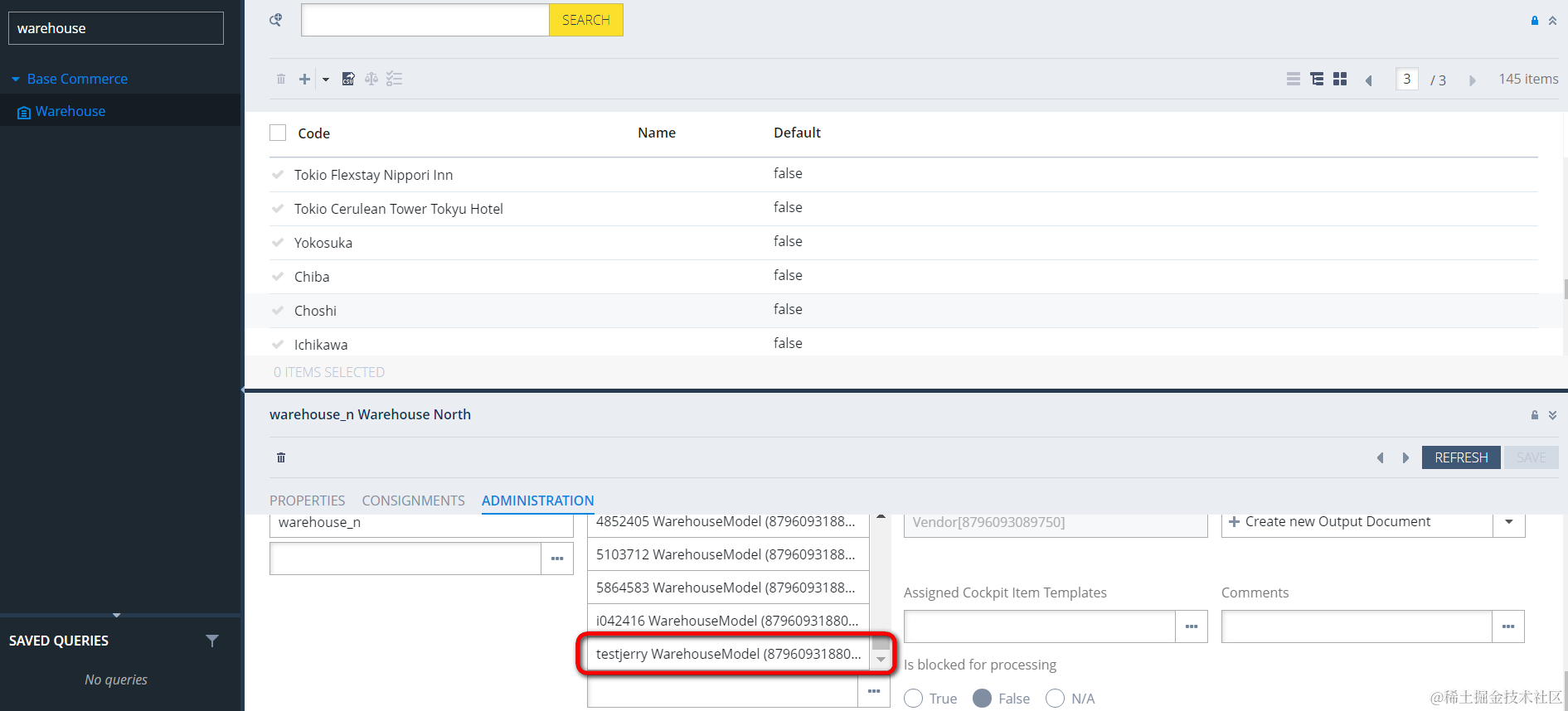
Task: Click the Assigned Cockpit Item Templates input
Action: pos(1040,626)
